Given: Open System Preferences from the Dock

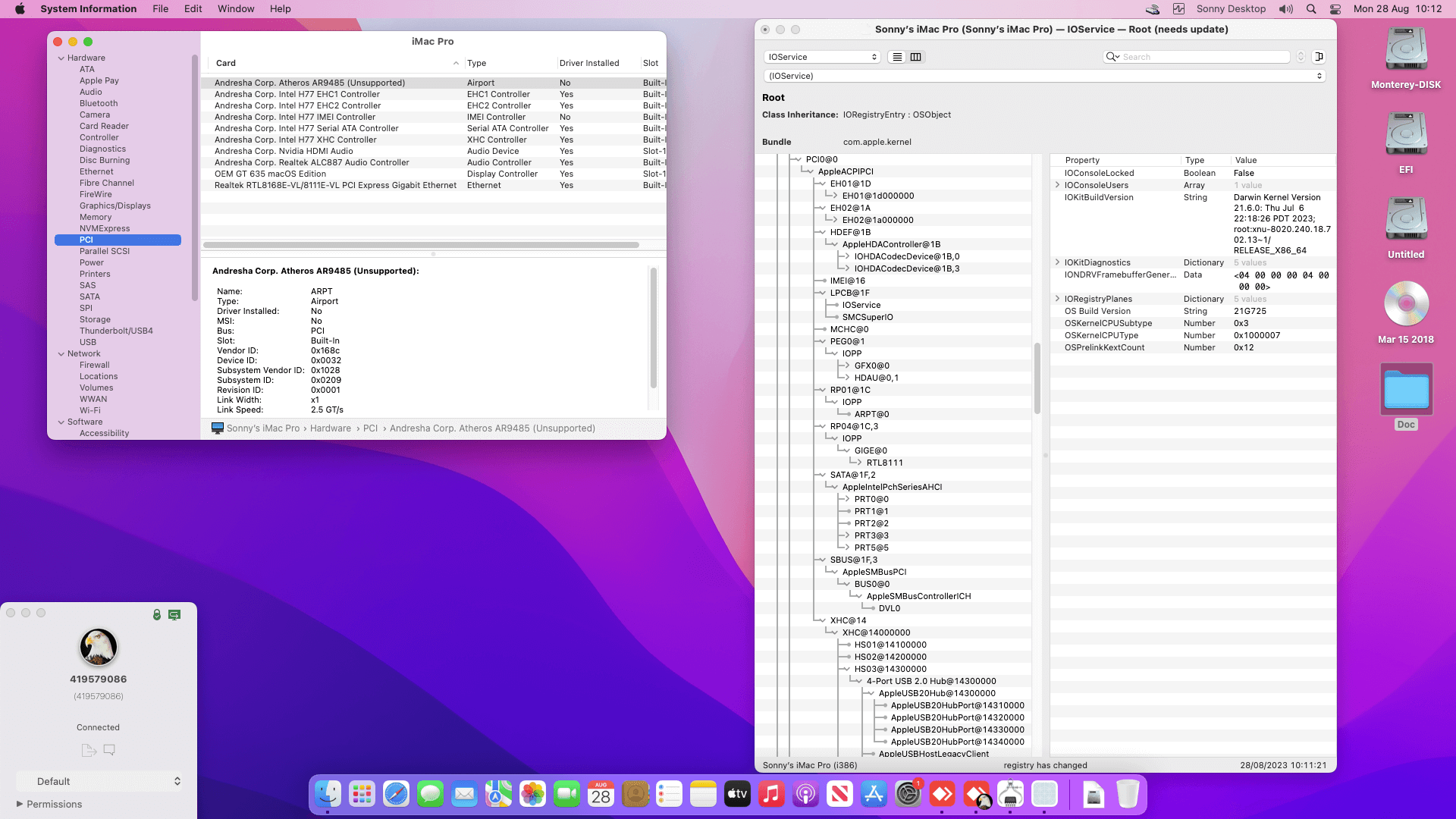Looking at the screenshot, I should (908, 794).
